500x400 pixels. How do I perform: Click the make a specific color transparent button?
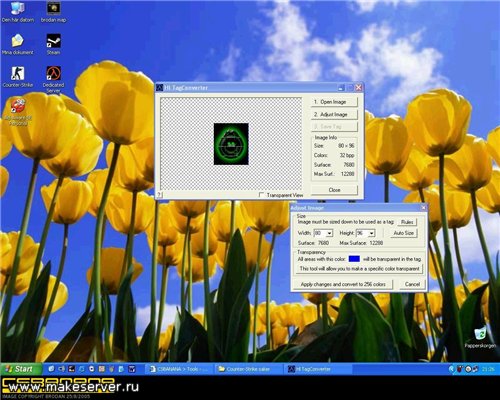click(x=359, y=269)
